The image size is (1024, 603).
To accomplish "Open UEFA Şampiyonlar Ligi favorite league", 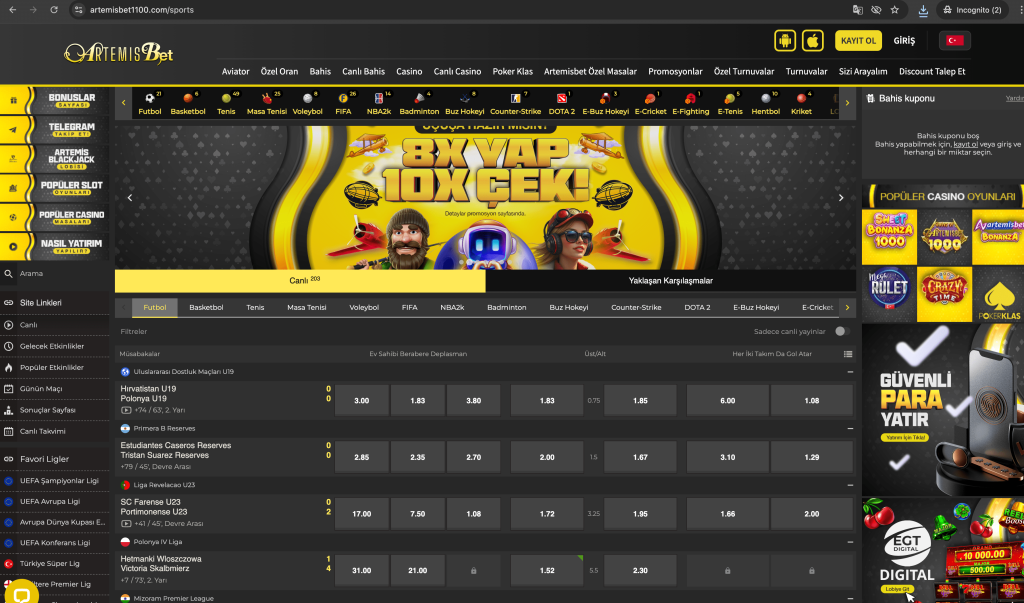I will pyautogui.click(x=59, y=481).
